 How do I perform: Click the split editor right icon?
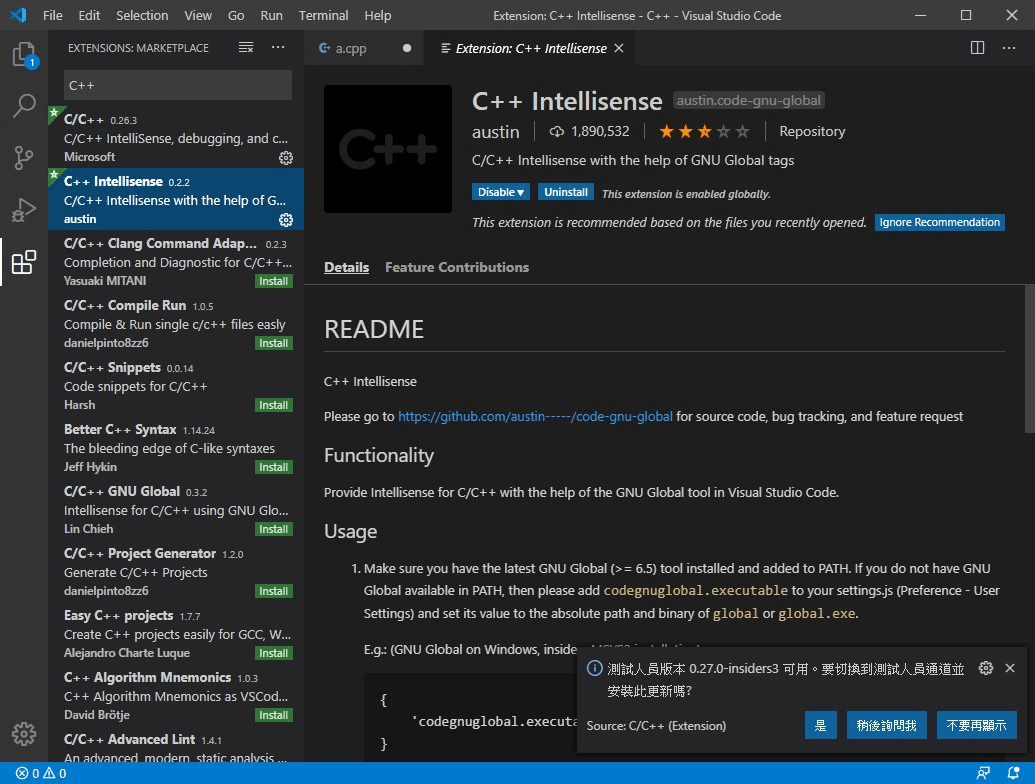[977, 48]
